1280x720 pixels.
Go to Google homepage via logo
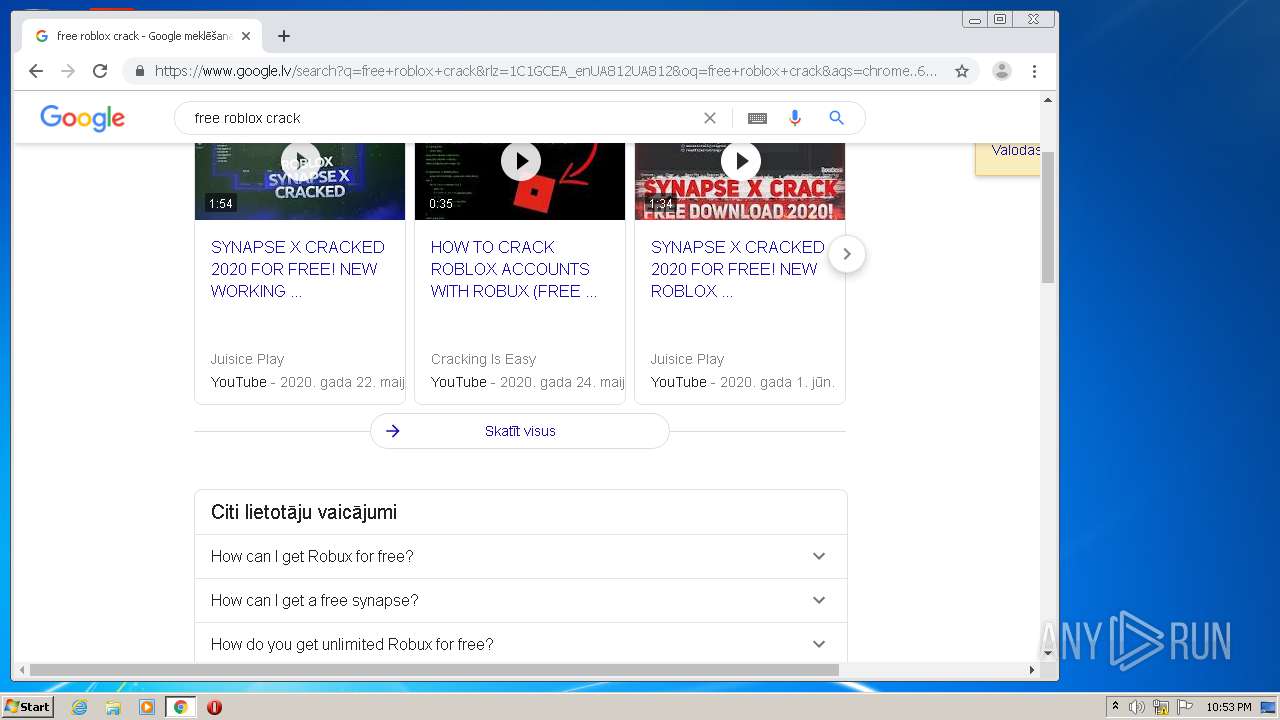(x=83, y=118)
